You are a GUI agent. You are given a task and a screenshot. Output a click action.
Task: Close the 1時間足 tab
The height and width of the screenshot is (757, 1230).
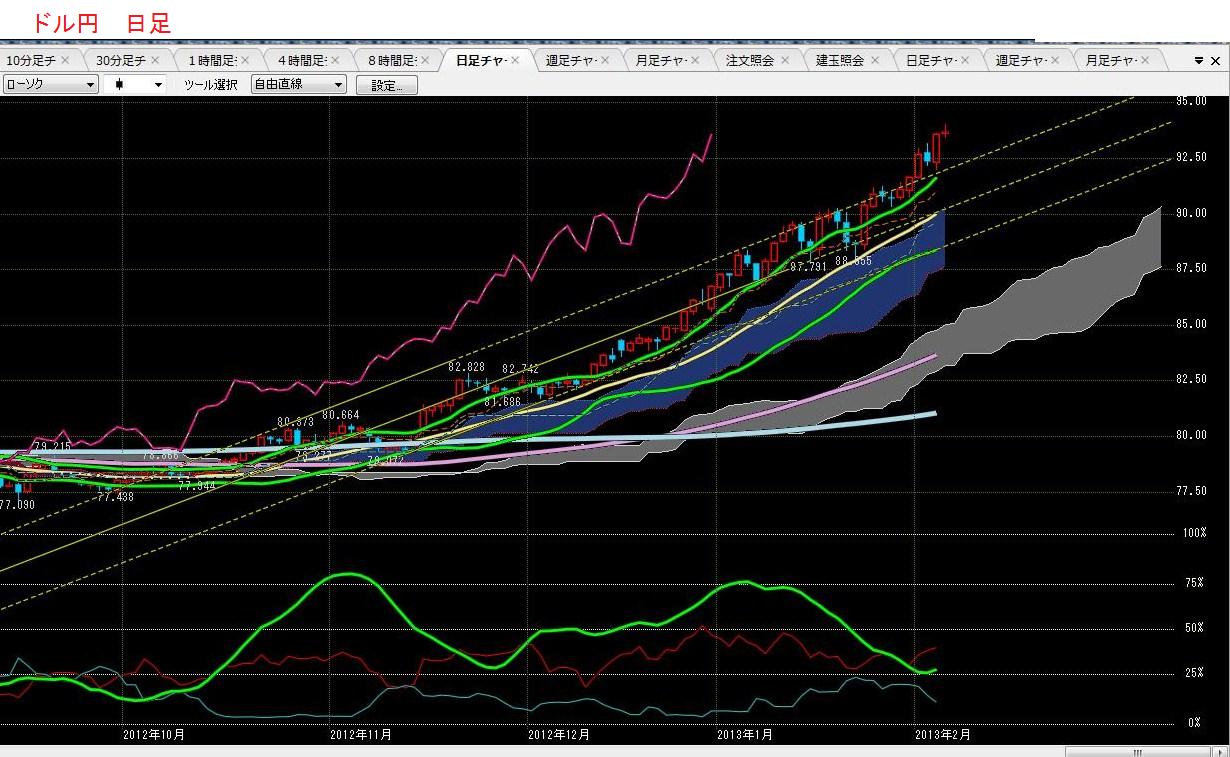point(246,61)
